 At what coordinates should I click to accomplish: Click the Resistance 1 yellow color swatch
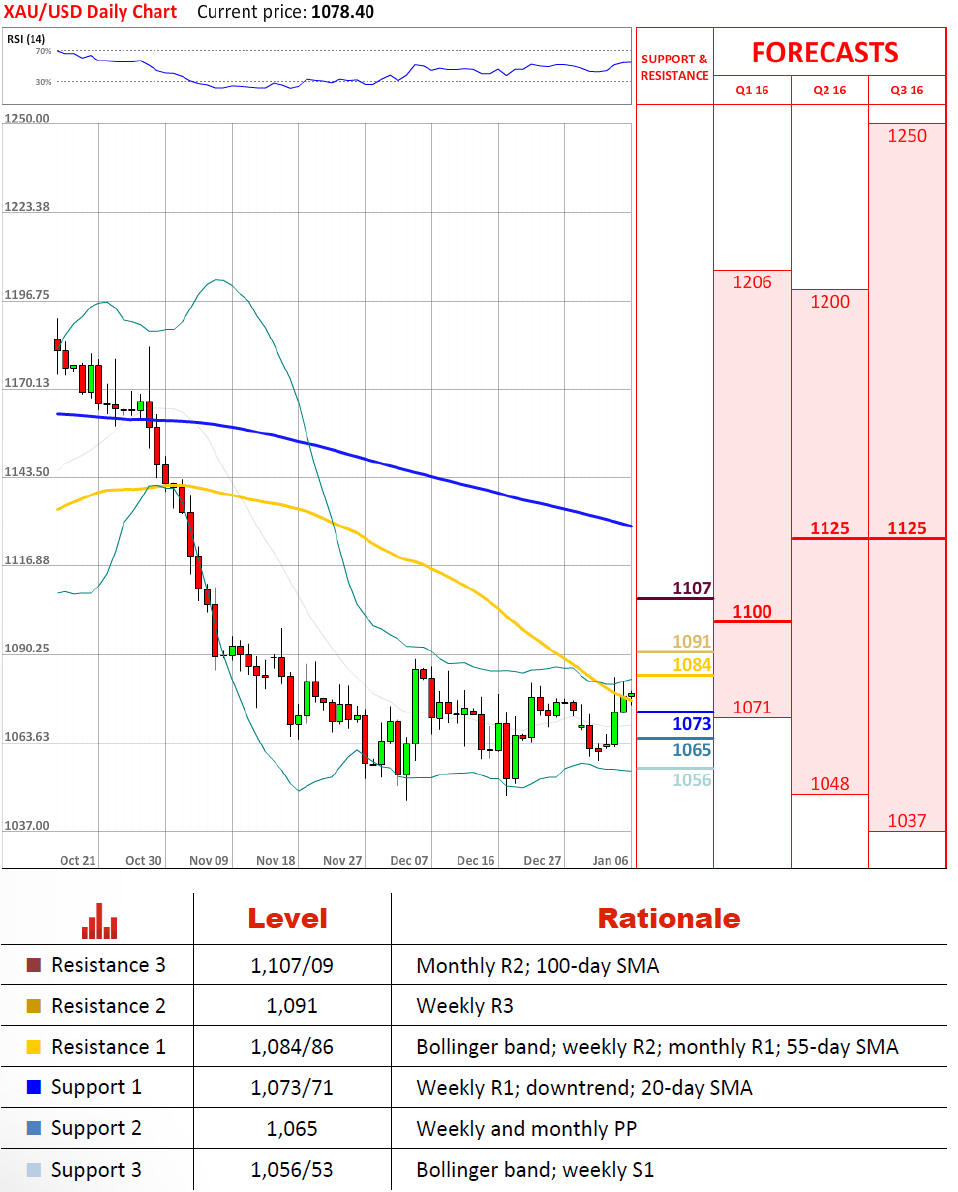(33, 1048)
